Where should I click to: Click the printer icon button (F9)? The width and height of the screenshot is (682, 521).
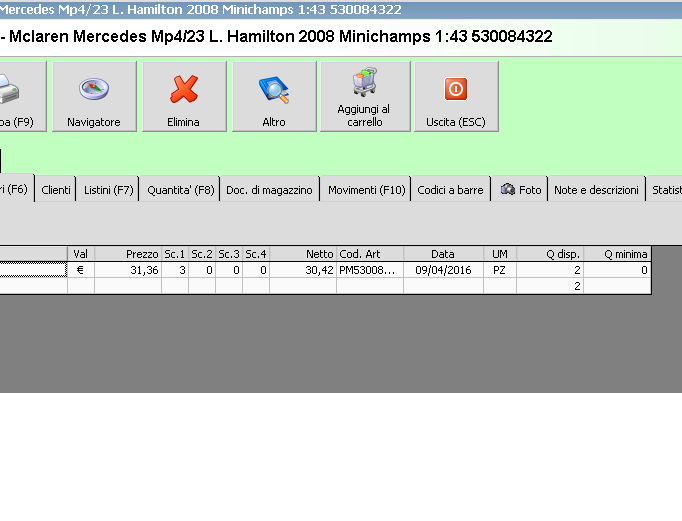(23, 97)
